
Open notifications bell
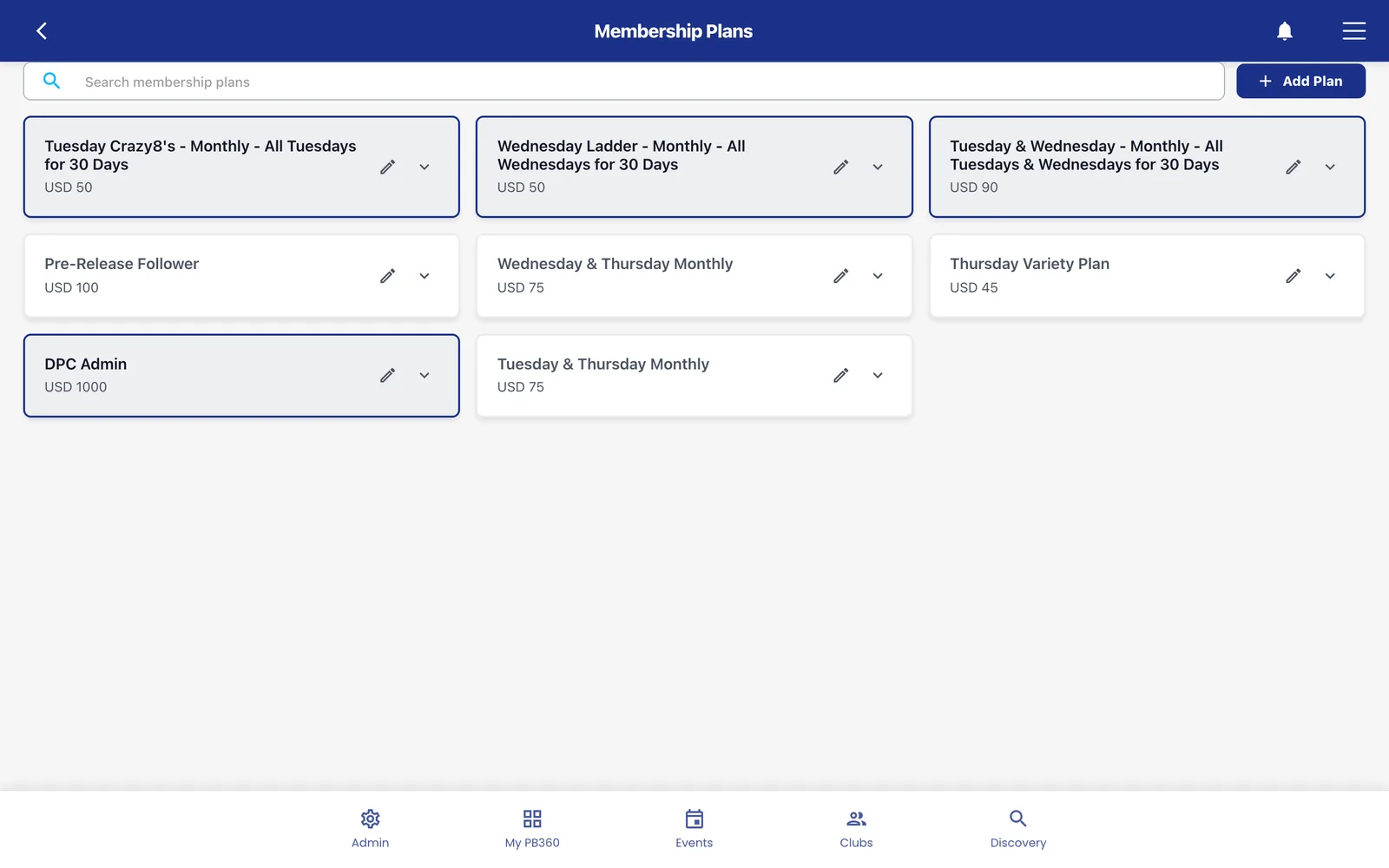[1285, 31]
